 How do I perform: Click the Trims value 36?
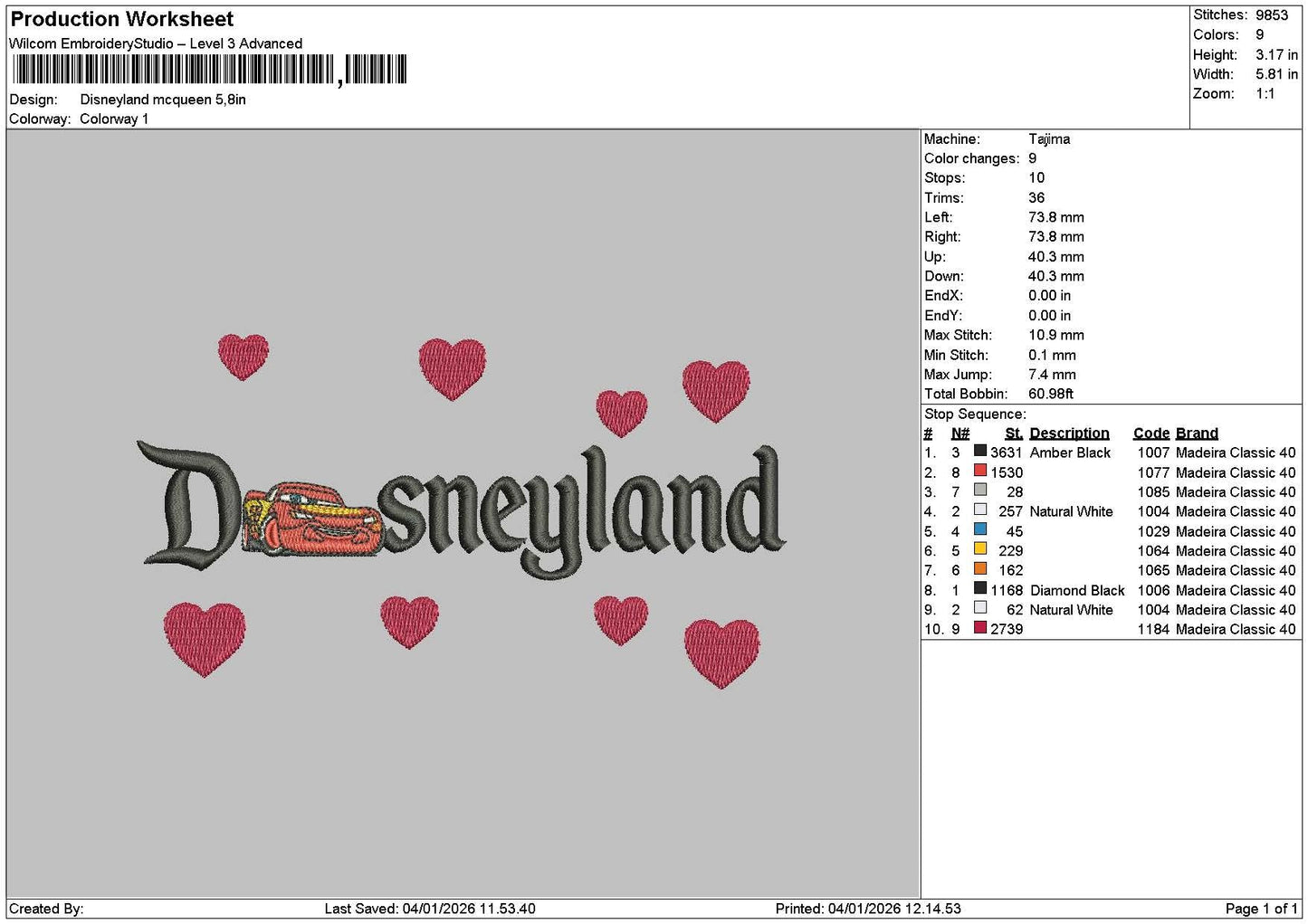[x=1036, y=198]
